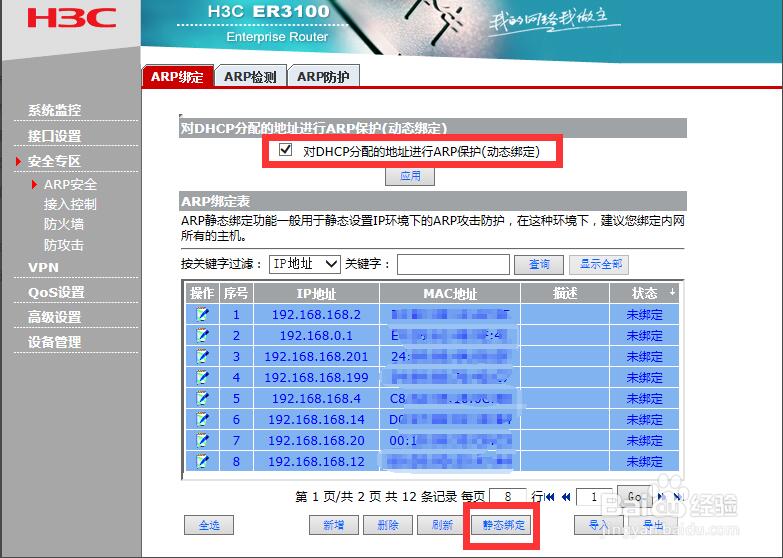Click the 显示全部 button

pos(599,264)
